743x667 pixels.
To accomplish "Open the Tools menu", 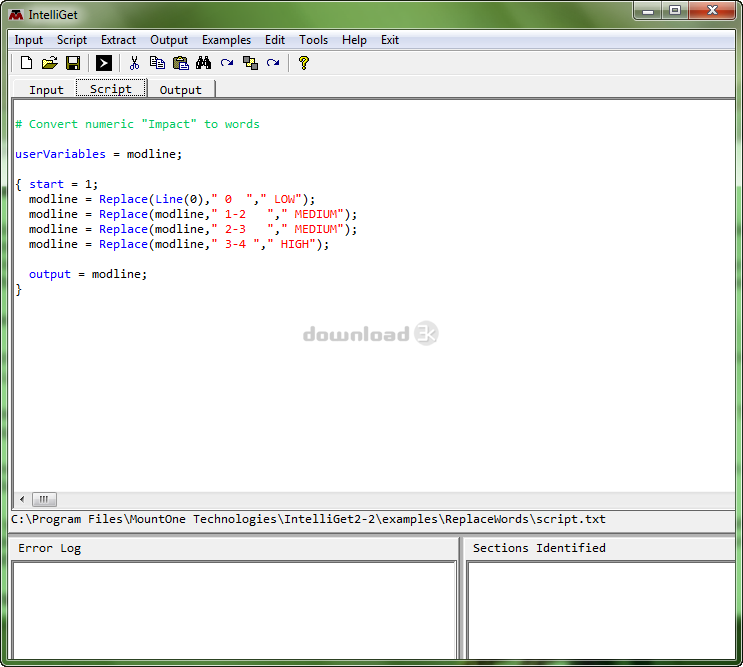I will pos(313,40).
